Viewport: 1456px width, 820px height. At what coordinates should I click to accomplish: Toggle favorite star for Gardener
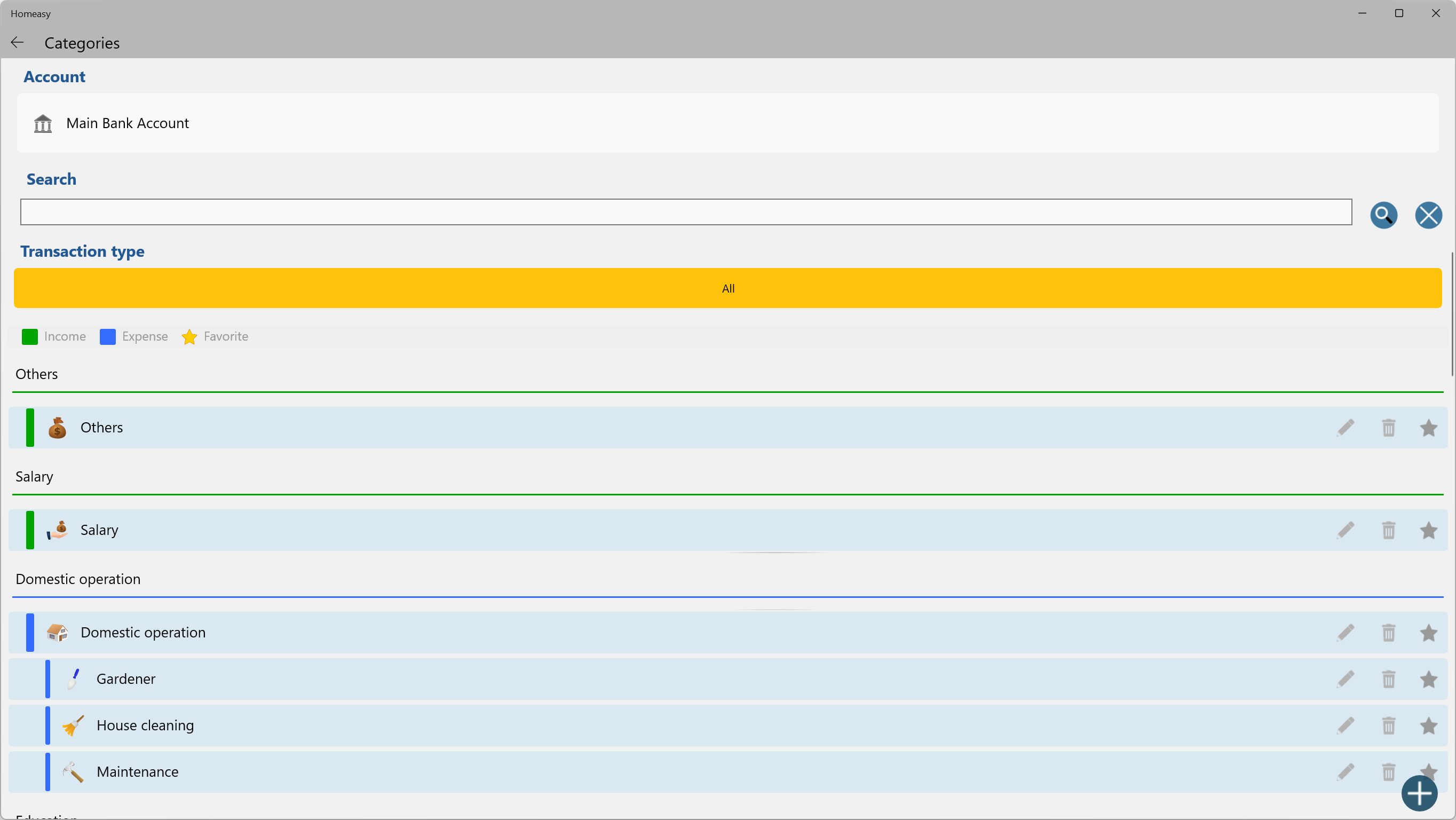[x=1428, y=679]
